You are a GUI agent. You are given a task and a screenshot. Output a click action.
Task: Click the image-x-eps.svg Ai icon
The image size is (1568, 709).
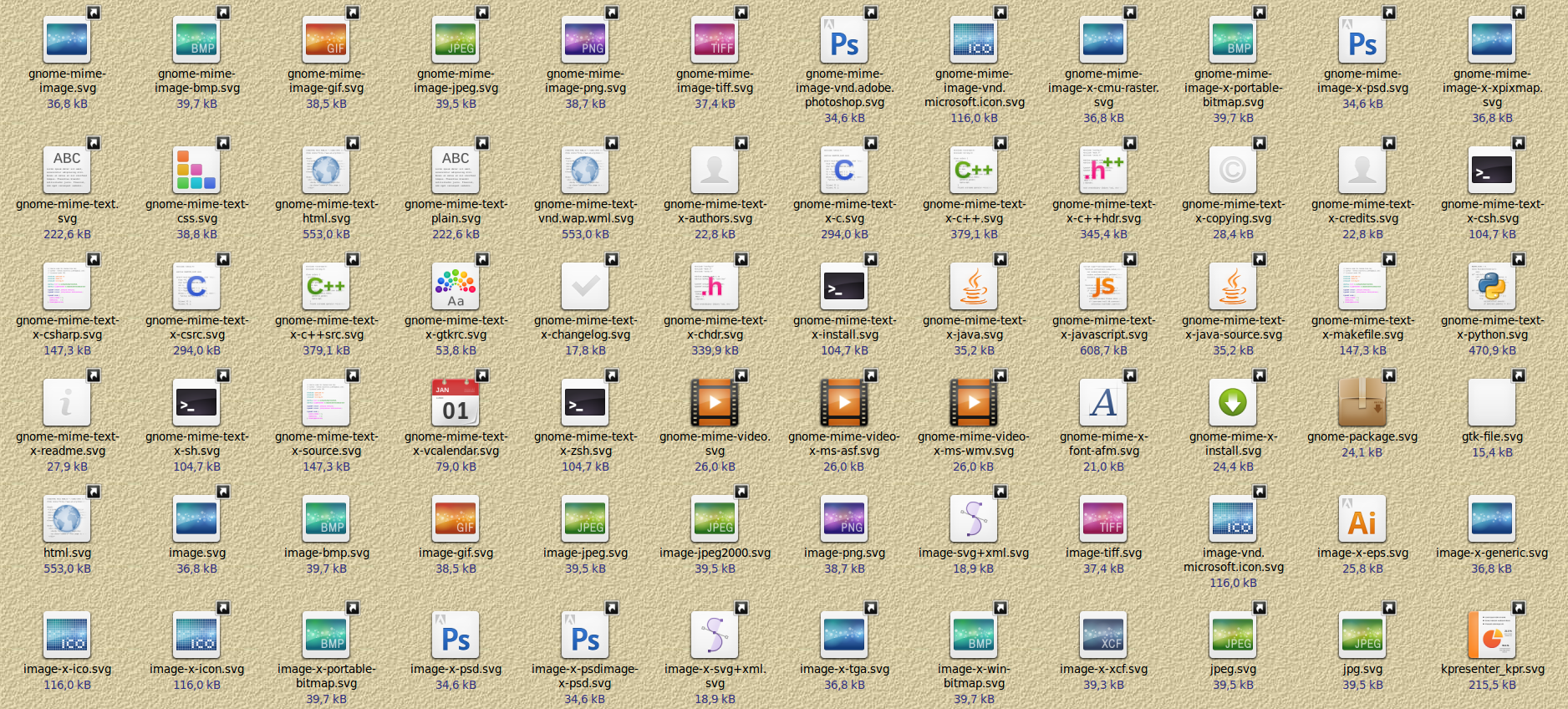click(x=1362, y=518)
